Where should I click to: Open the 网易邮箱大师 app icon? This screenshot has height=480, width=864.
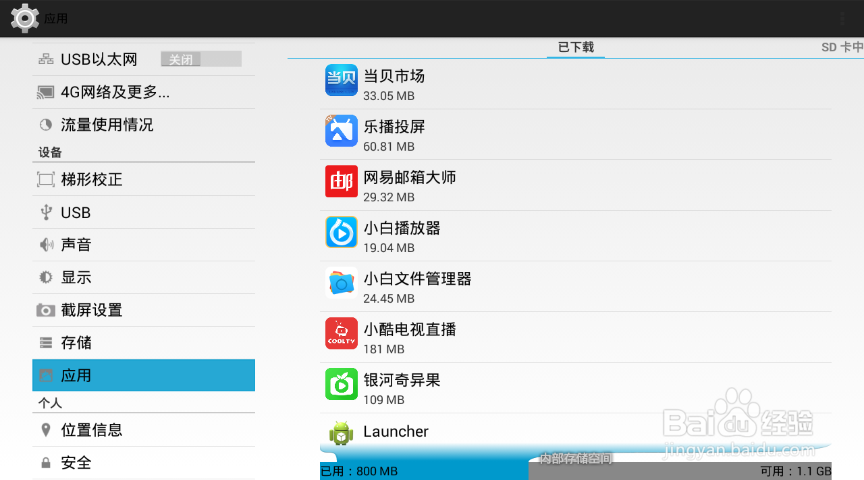click(341, 181)
